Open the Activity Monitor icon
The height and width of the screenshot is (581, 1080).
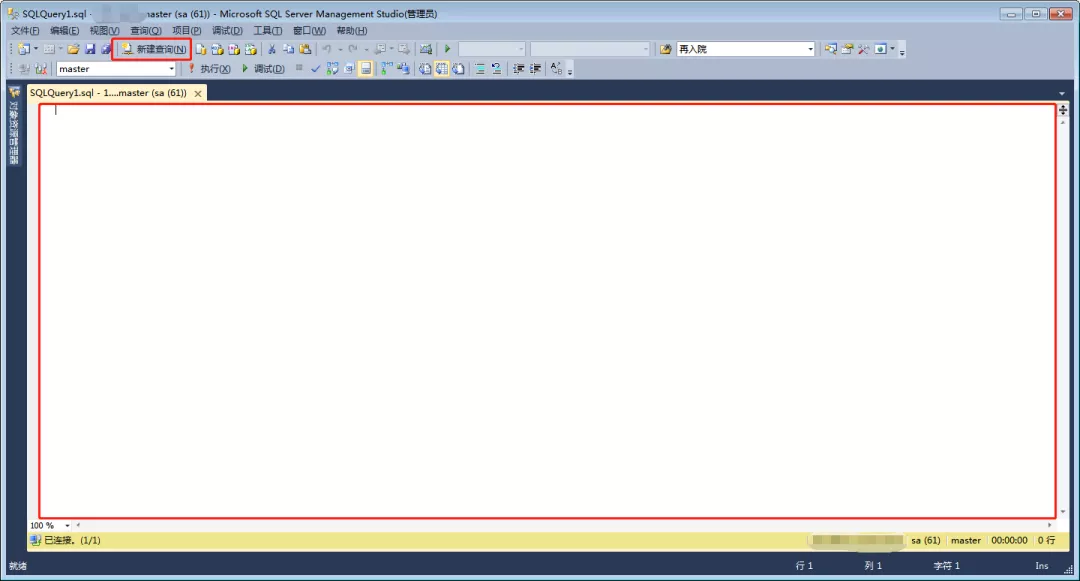(426, 49)
